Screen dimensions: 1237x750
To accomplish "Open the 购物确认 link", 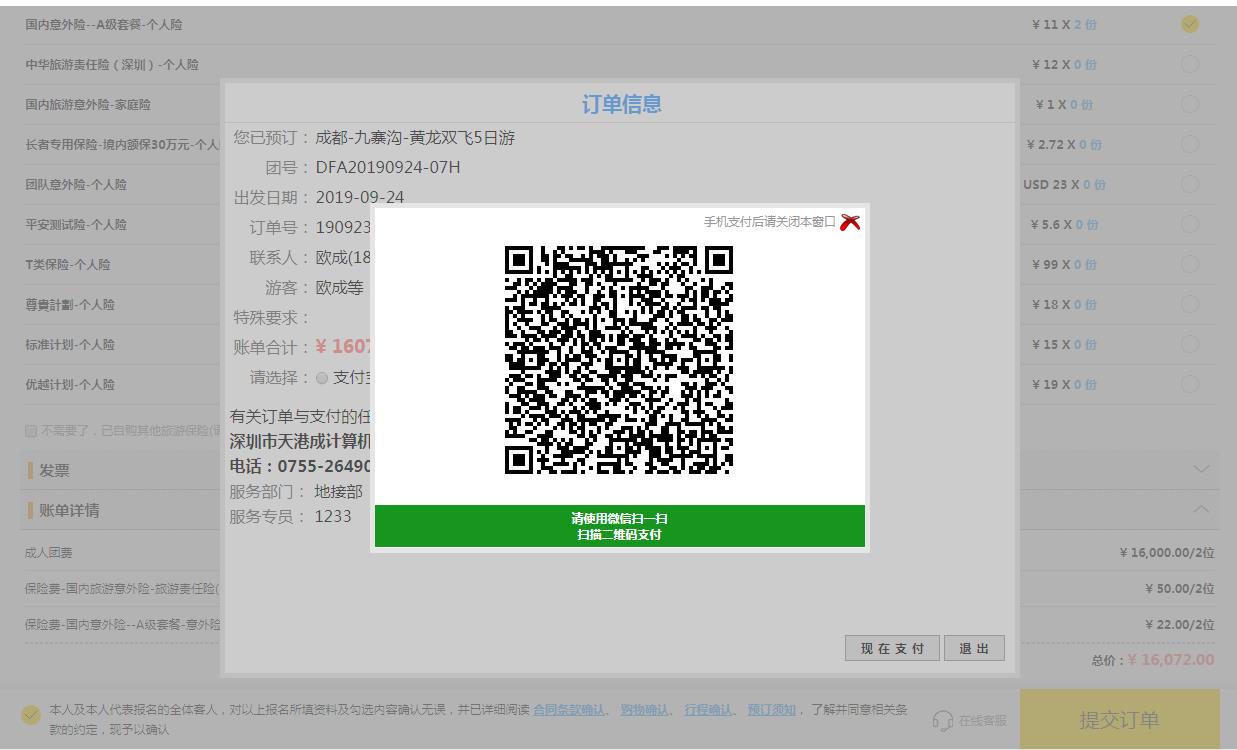I will coord(645,710).
